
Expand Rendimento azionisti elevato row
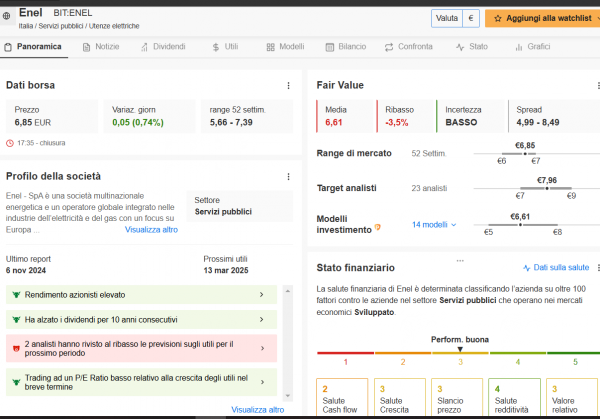click(x=141, y=295)
